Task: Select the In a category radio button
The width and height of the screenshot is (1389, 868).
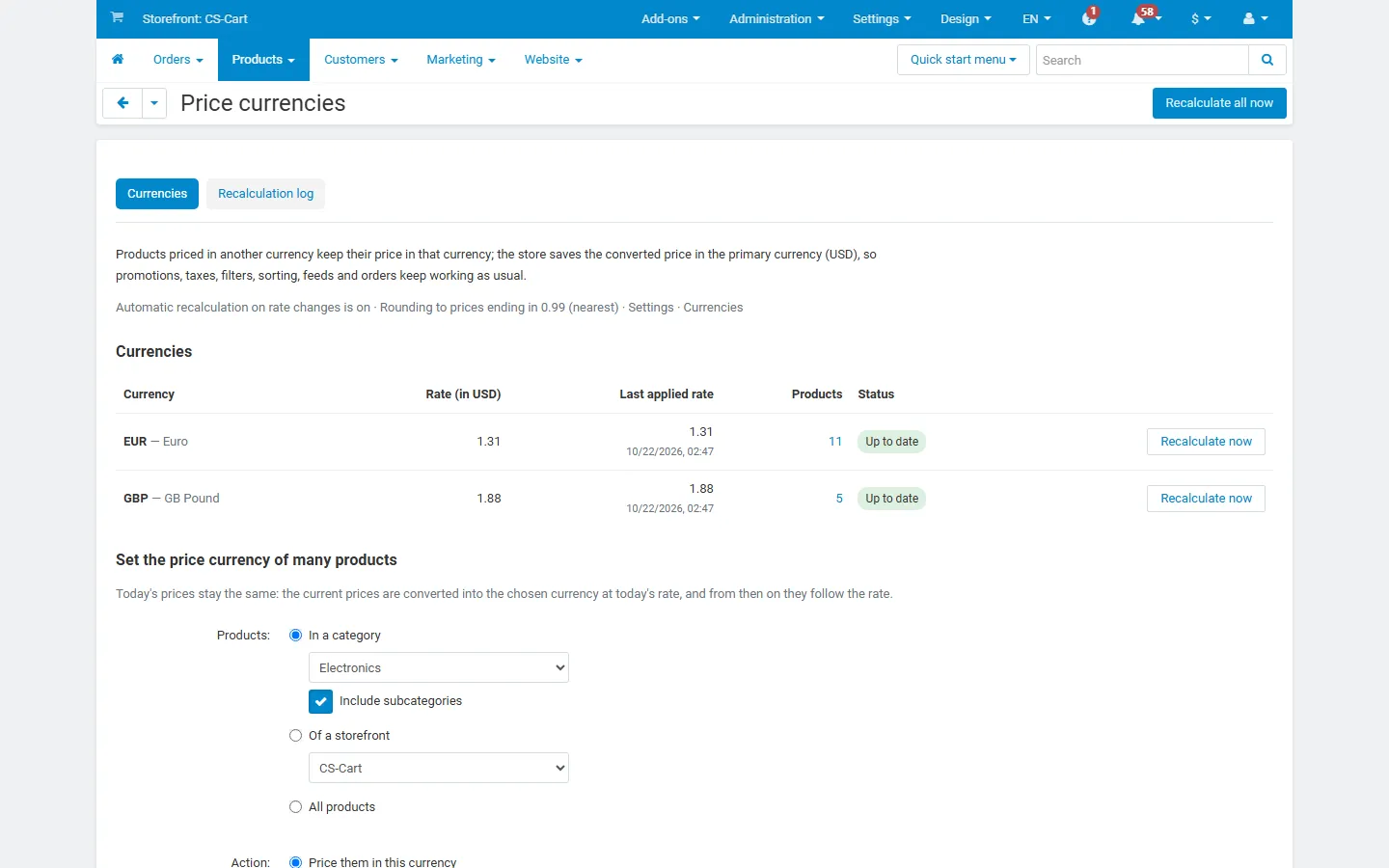Action: 296,636
